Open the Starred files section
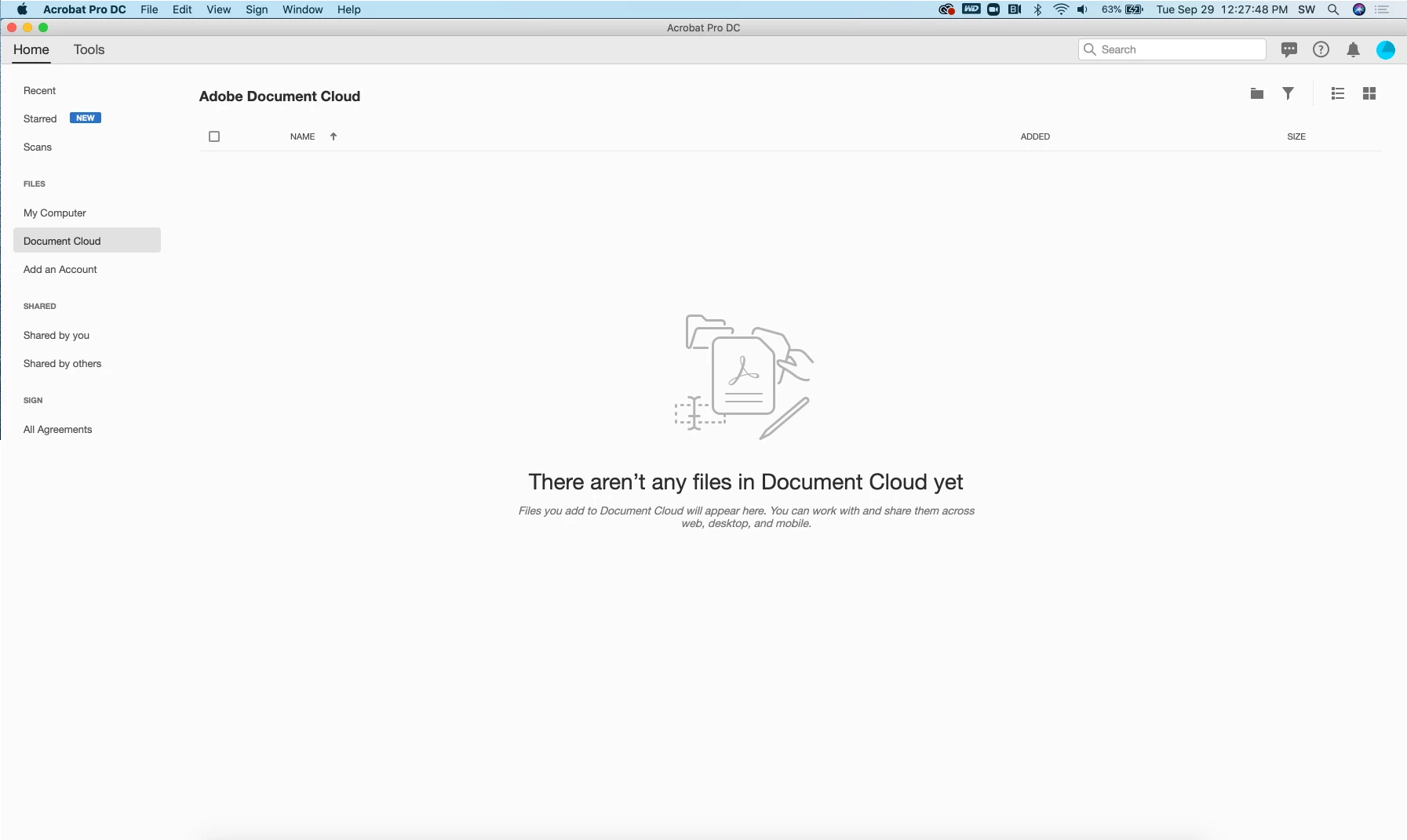Screen dimensions: 1407x840 click(x=40, y=119)
